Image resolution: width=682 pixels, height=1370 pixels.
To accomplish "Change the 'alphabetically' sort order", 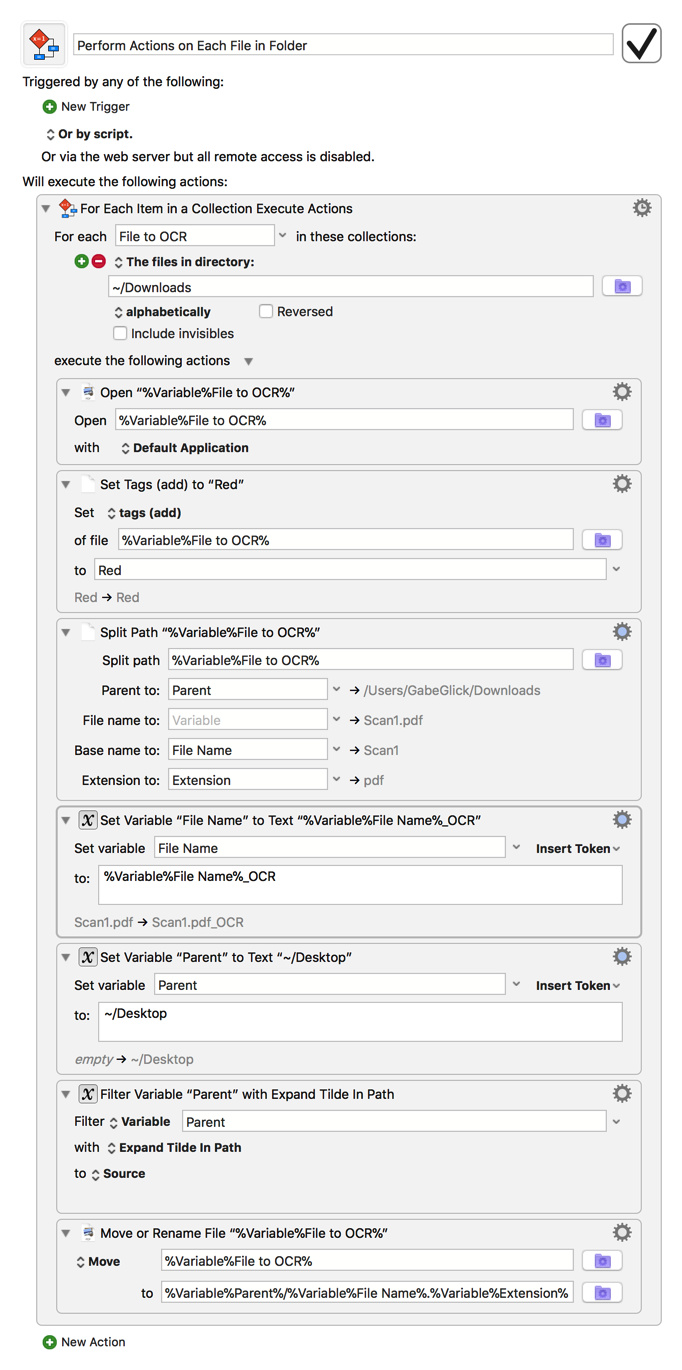I will (161, 312).
